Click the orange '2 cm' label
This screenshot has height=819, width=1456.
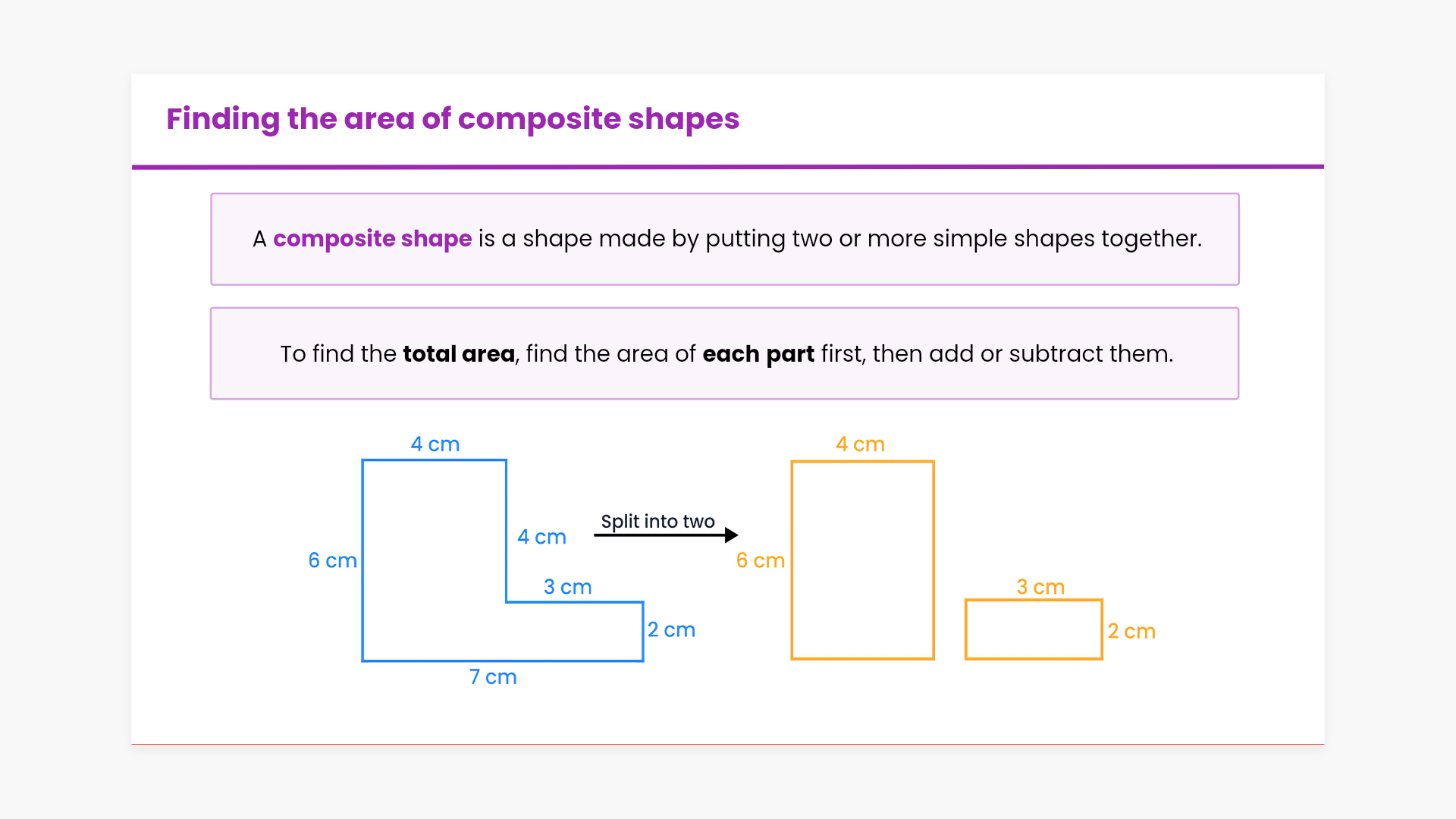(x=1131, y=632)
